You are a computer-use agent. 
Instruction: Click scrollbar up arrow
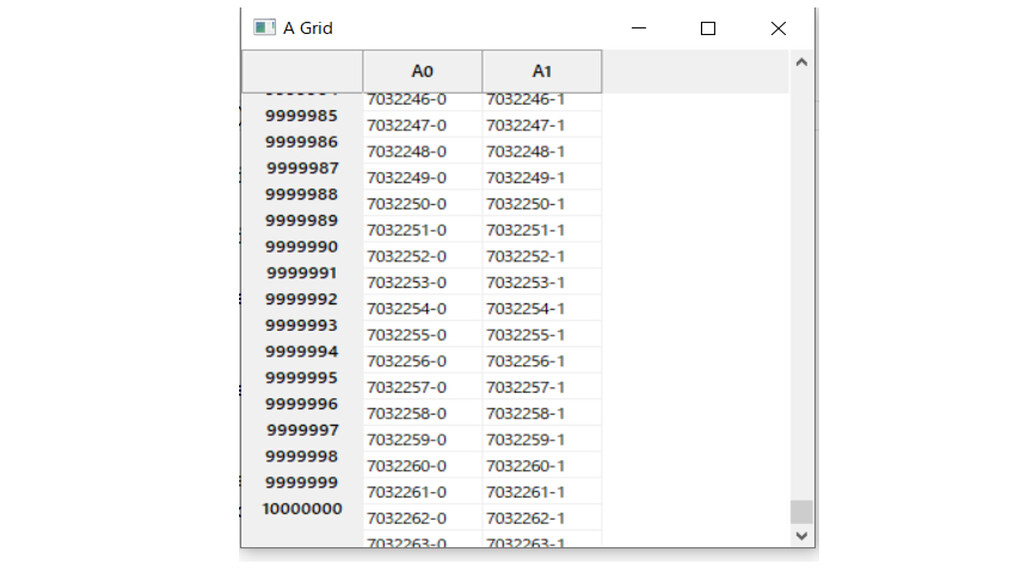coord(802,63)
